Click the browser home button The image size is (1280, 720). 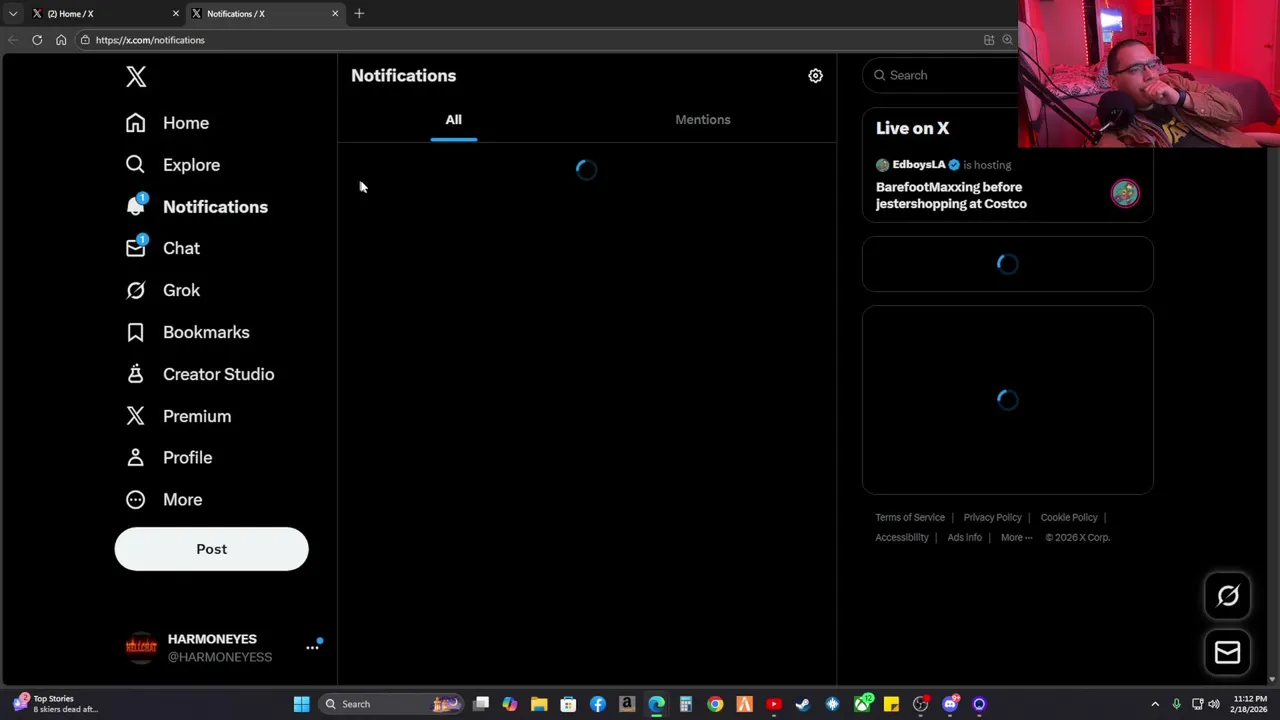click(x=61, y=40)
